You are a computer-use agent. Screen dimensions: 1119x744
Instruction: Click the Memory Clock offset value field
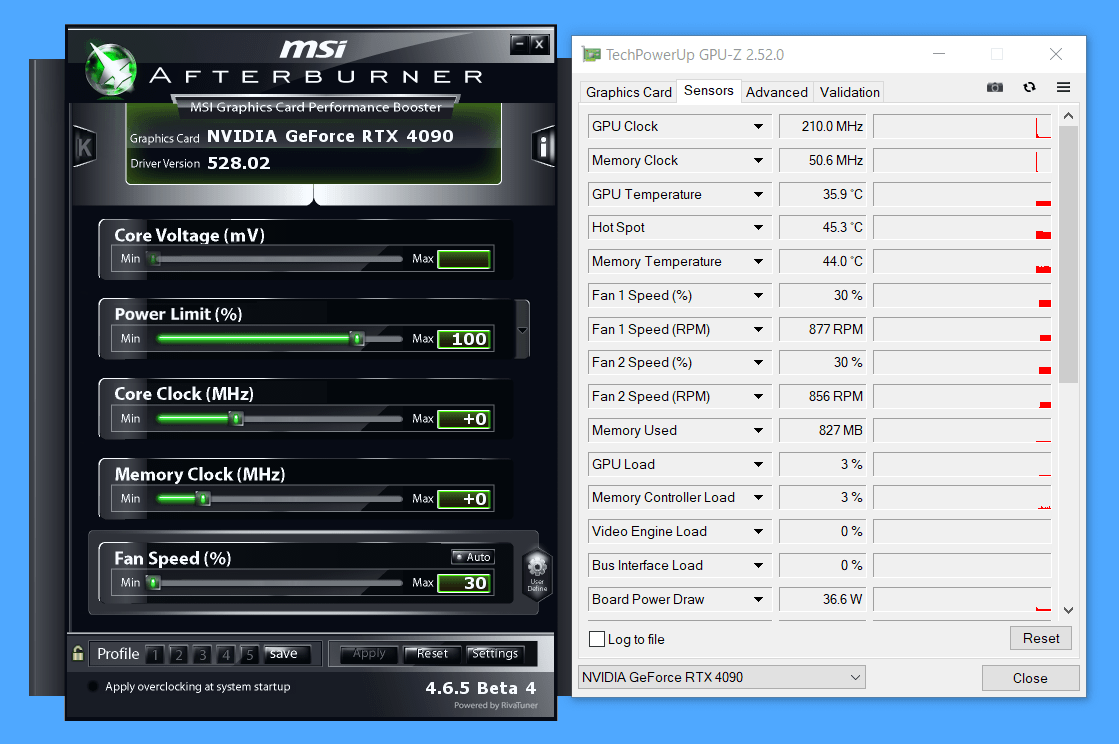point(464,499)
